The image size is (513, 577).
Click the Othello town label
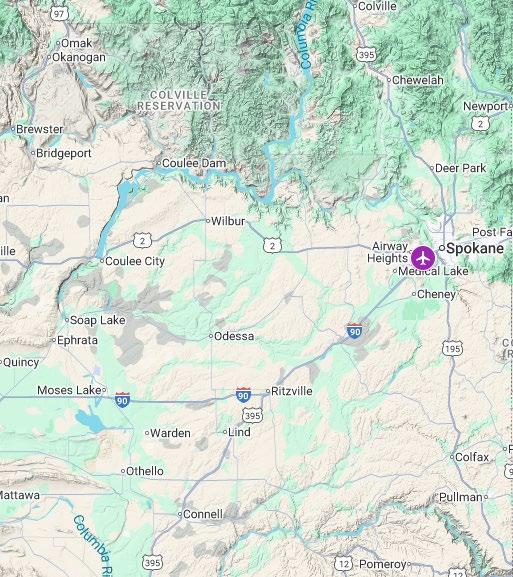click(x=145, y=471)
